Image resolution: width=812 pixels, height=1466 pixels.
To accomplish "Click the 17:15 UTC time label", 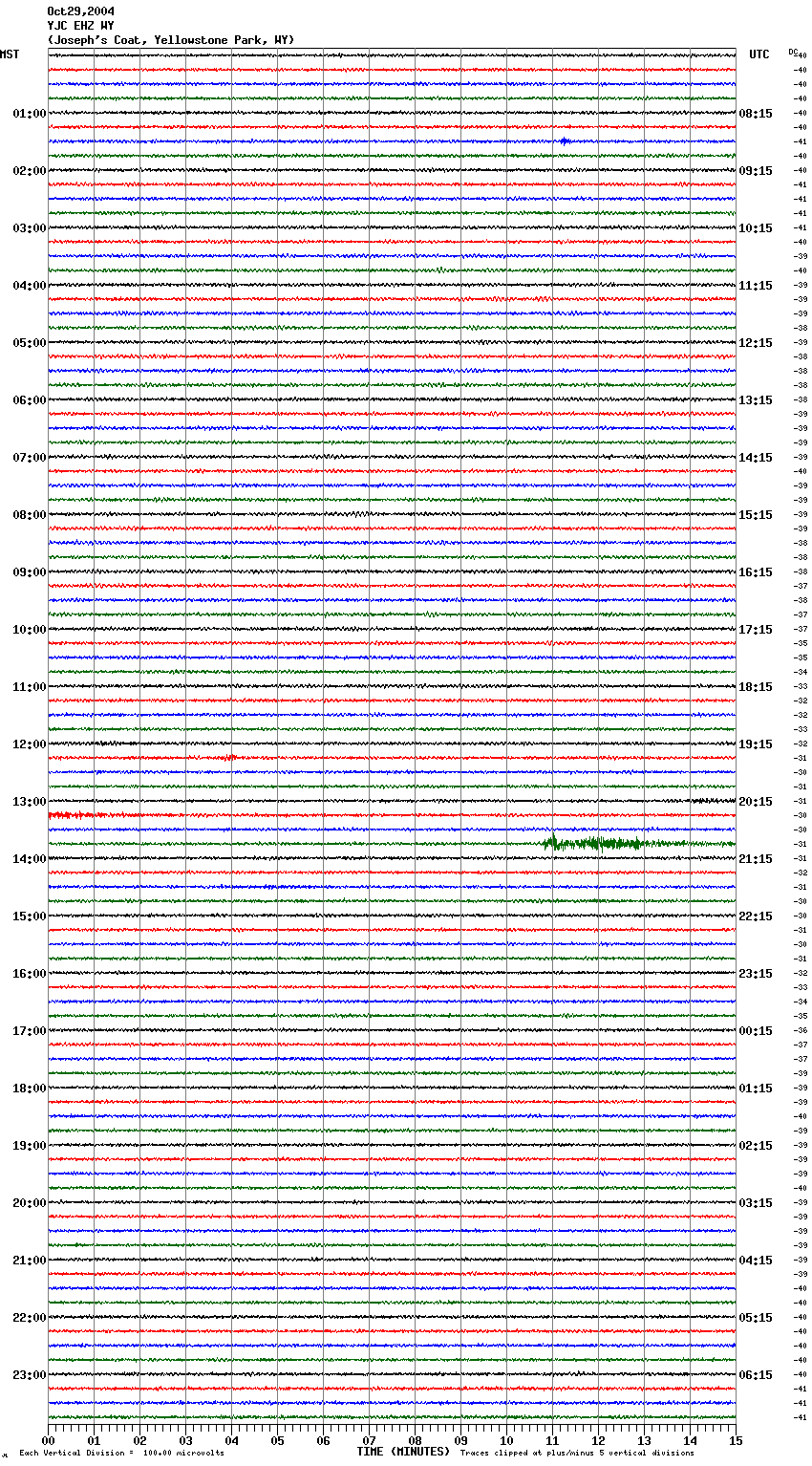I will coord(756,630).
